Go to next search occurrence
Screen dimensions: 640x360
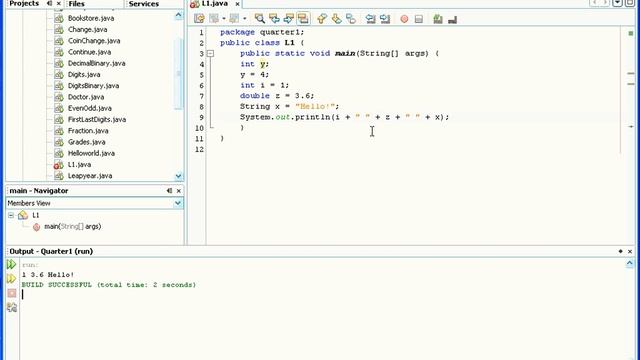click(x=289, y=18)
